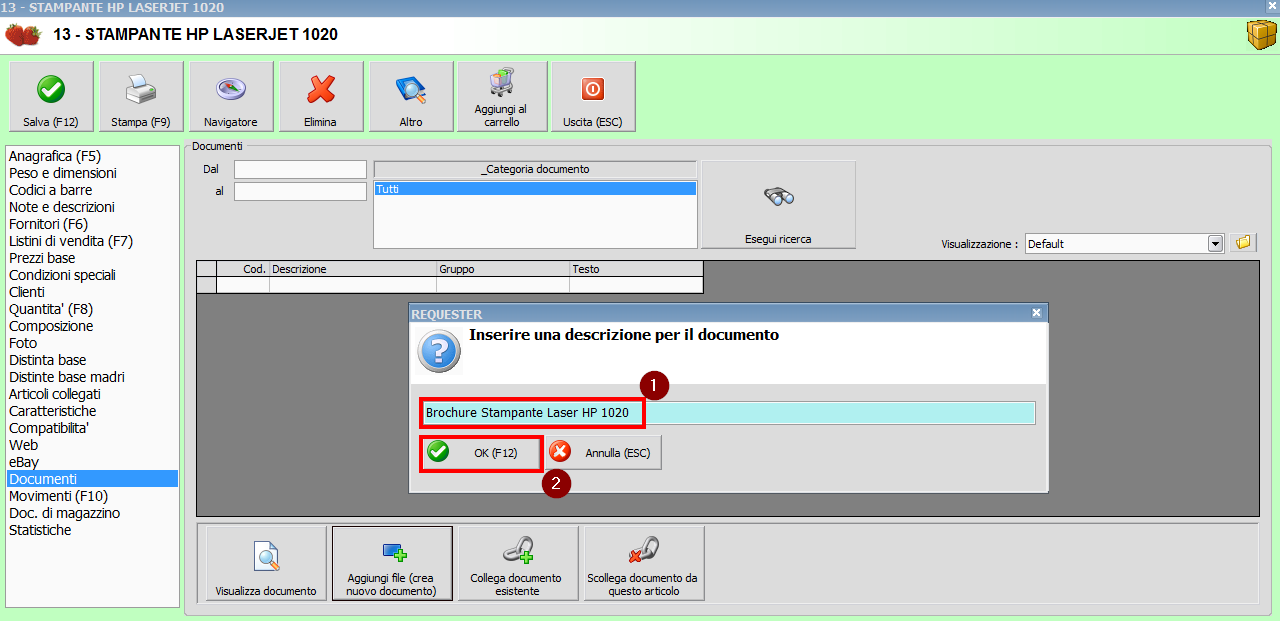The height and width of the screenshot is (621, 1280).
Task: Click the strawberry application logo
Action: 22,35
